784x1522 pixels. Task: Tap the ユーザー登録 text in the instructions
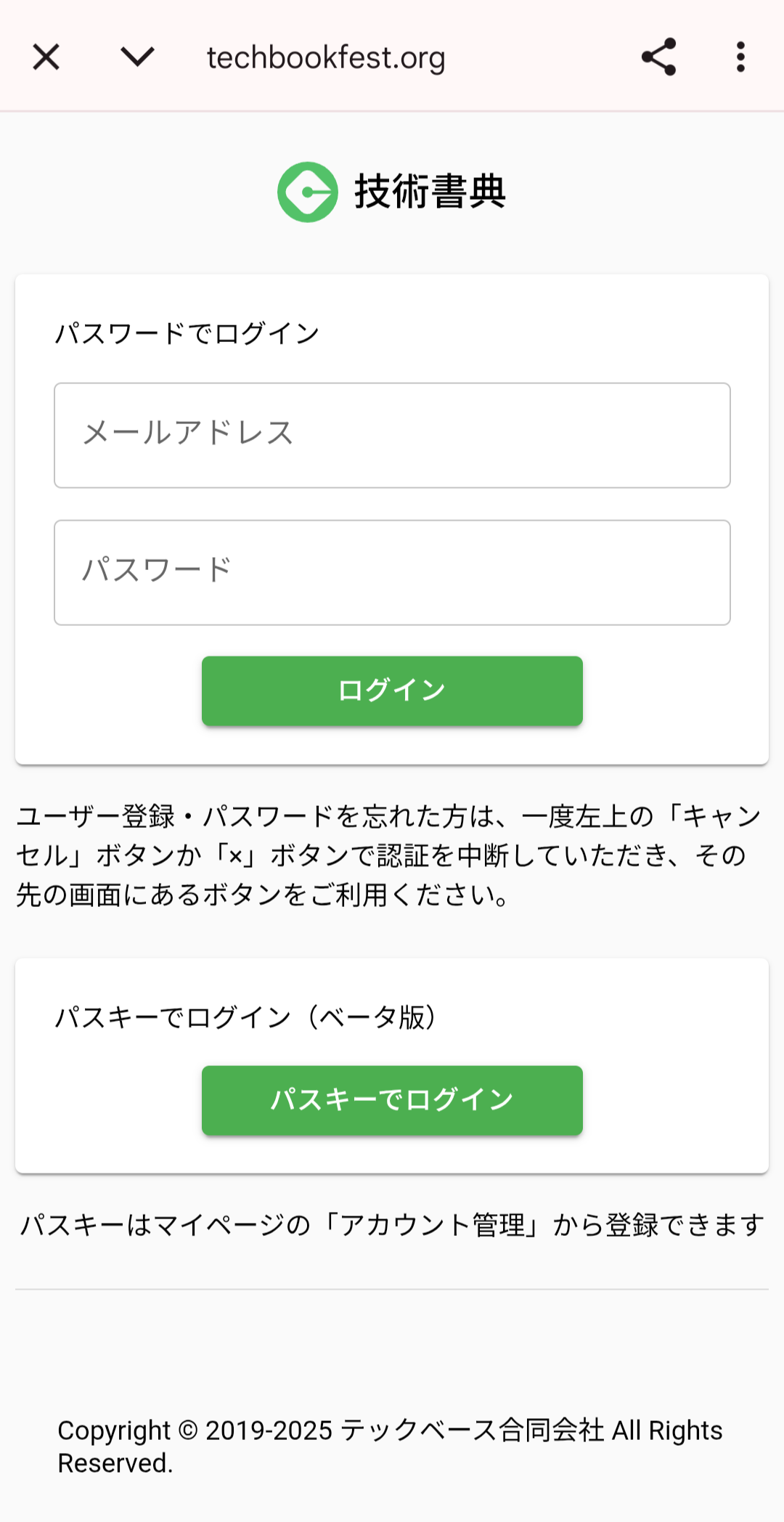pos(96,817)
